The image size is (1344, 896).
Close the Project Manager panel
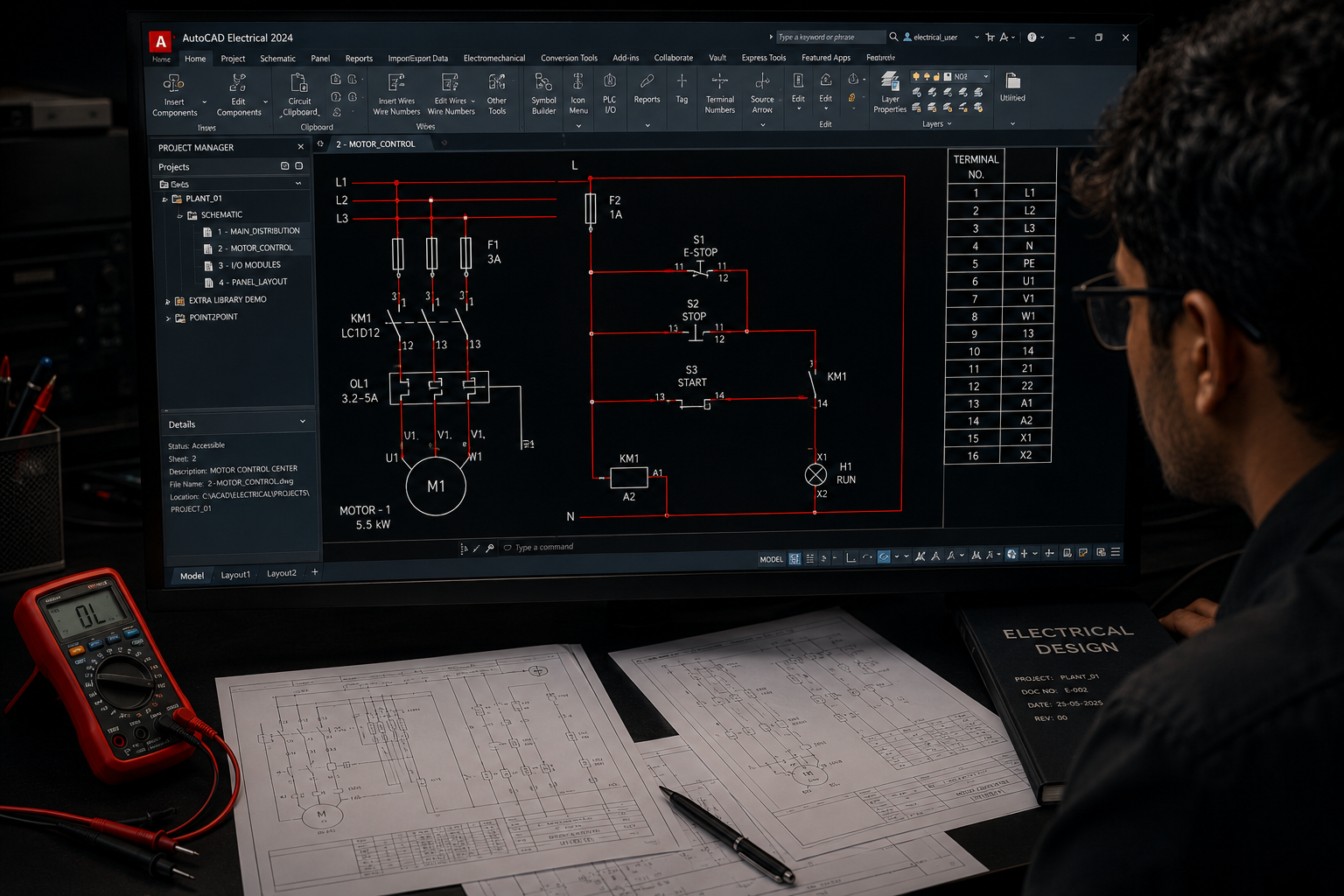[x=301, y=147]
